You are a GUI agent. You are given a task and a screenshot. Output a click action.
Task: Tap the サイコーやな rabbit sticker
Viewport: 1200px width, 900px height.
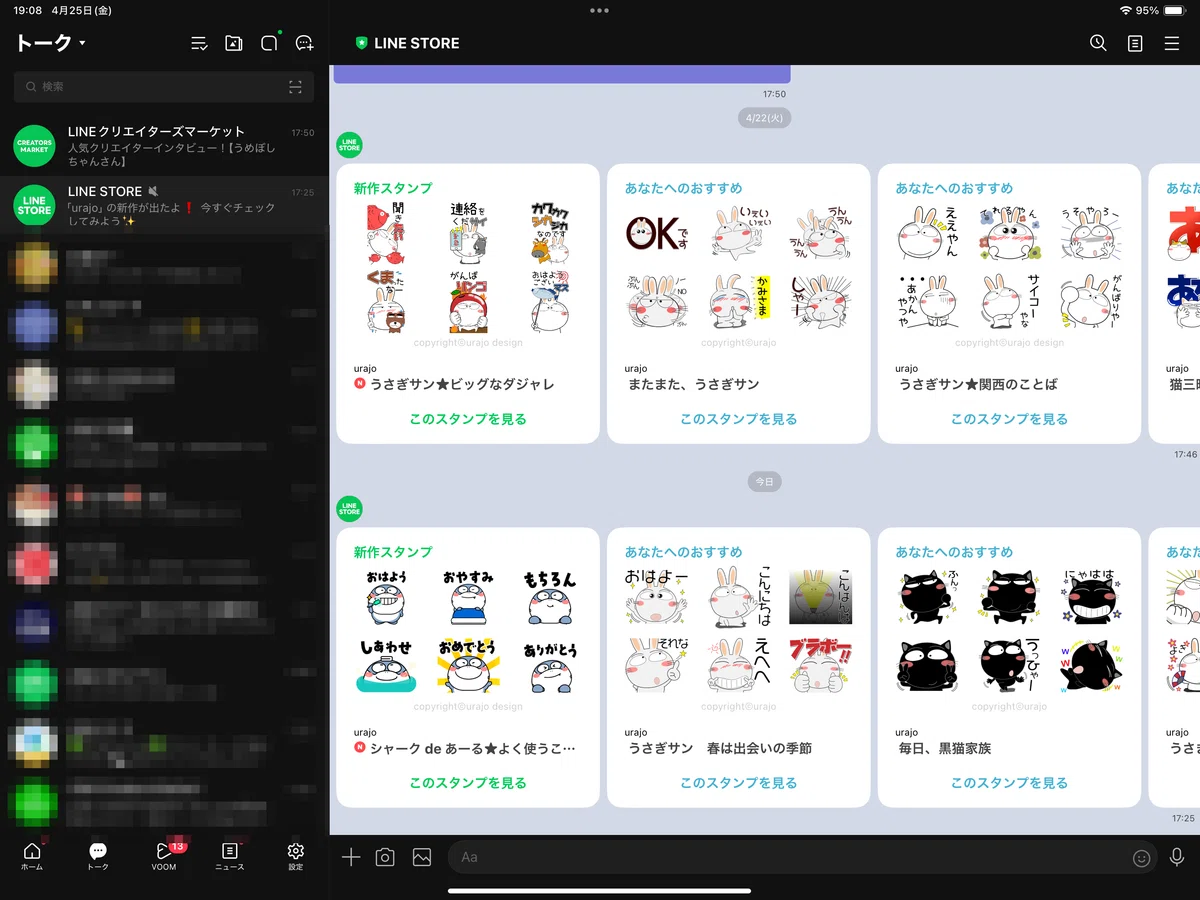click(x=1009, y=302)
